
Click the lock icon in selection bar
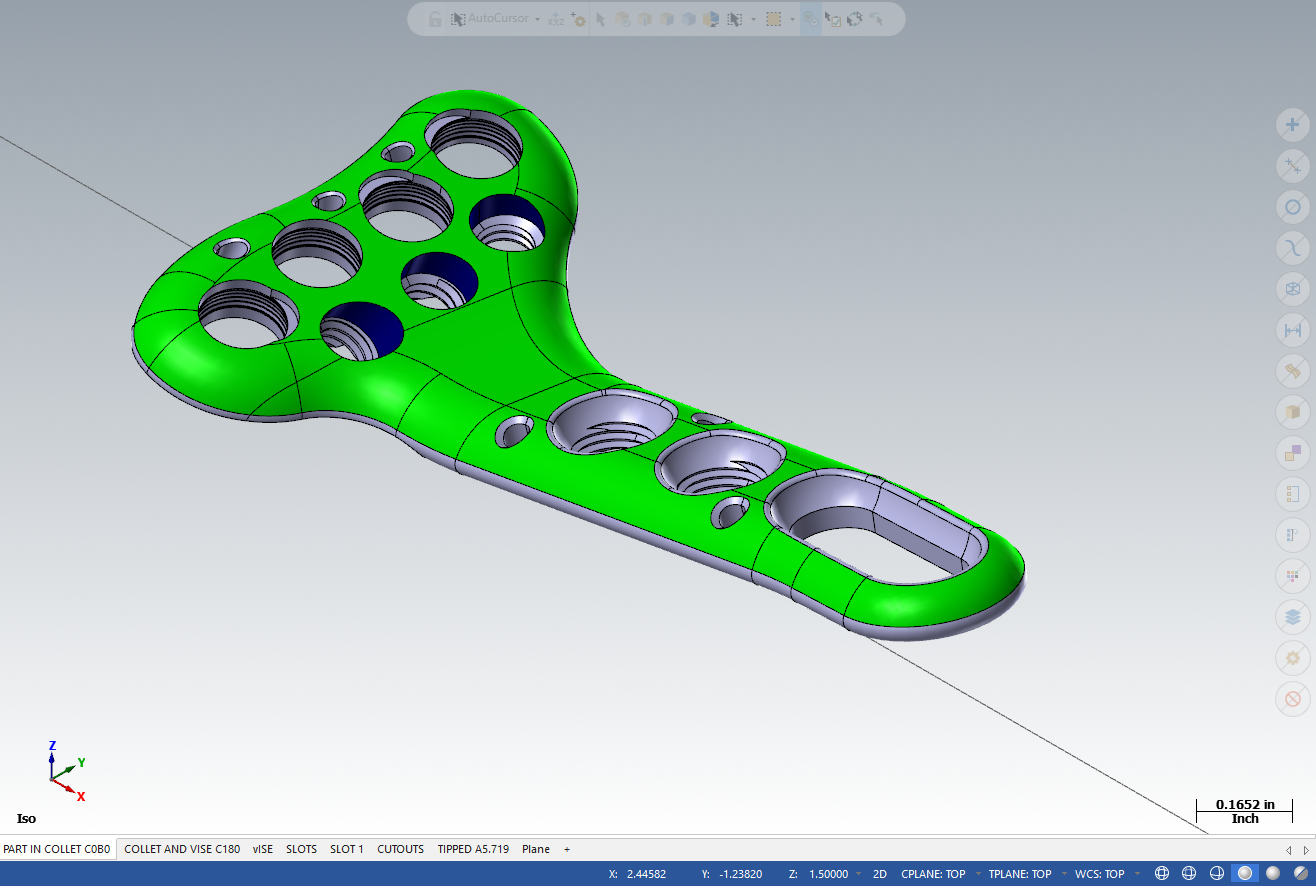[435, 19]
